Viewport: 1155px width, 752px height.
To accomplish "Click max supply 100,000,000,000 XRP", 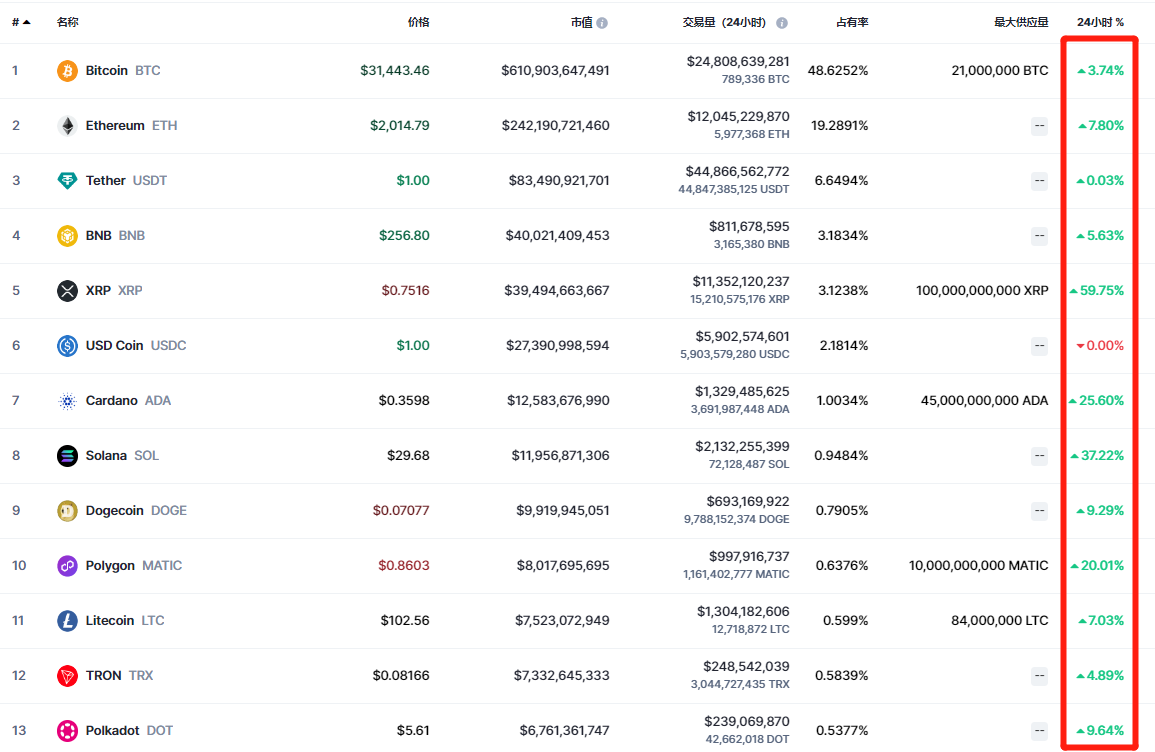I will point(982,291).
